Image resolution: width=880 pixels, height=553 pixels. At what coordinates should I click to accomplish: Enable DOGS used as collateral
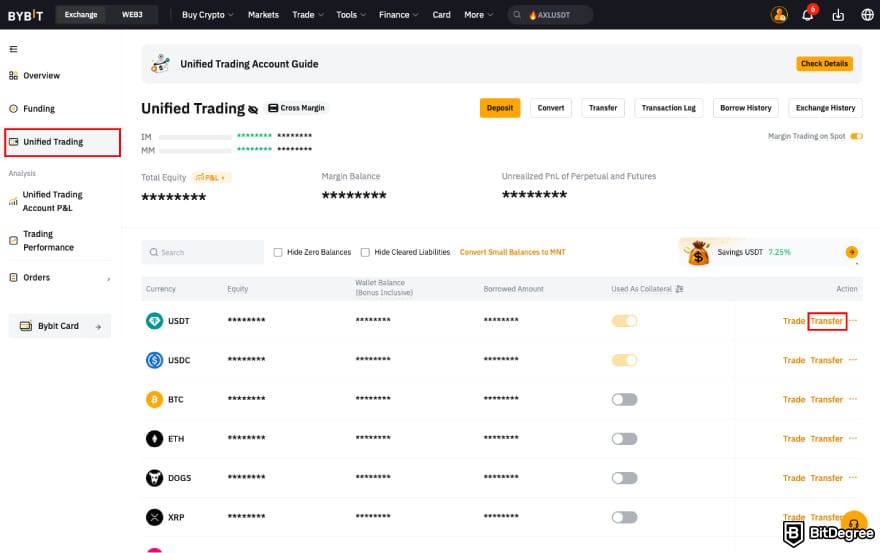625,478
